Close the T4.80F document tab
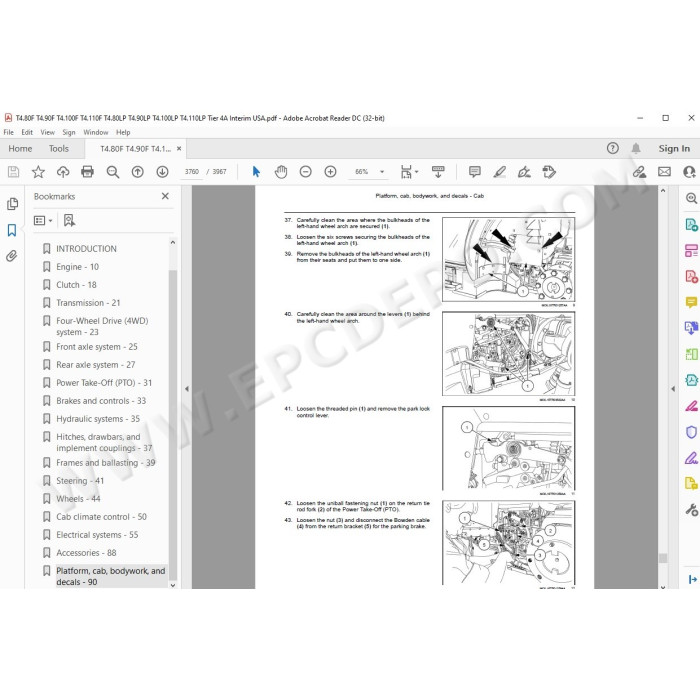This screenshot has height=700, width=700. tap(179, 149)
